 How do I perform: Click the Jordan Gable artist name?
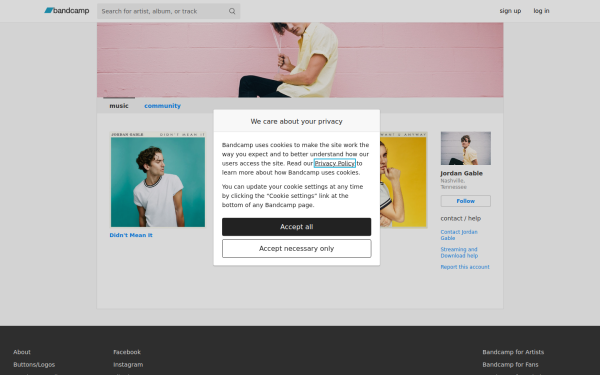[x=461, y=173]
